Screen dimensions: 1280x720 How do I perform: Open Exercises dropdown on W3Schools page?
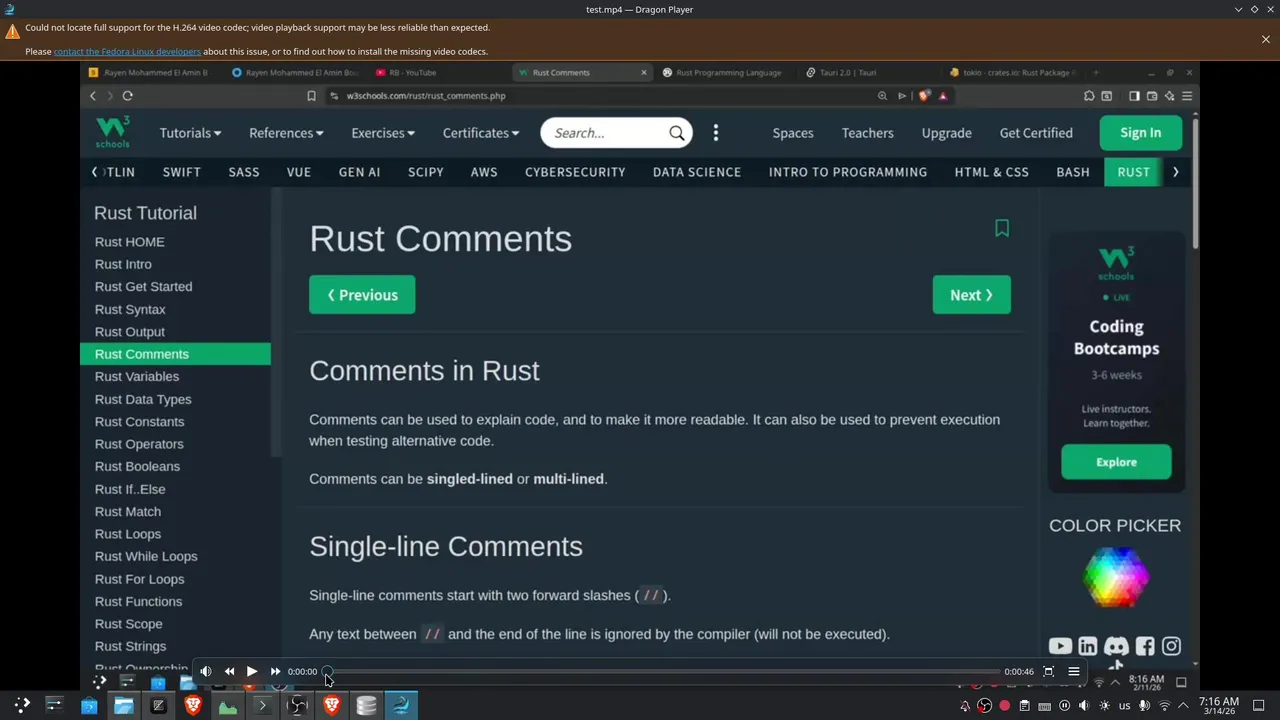pos(383,133)
